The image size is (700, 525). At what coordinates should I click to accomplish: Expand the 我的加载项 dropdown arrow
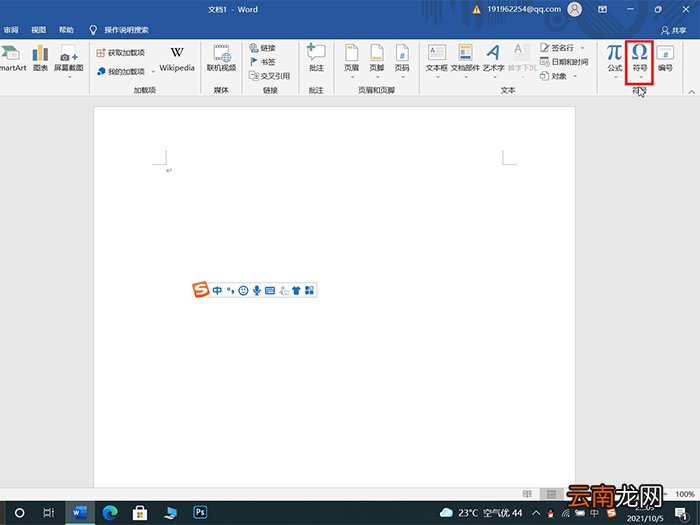pos(153,71)
